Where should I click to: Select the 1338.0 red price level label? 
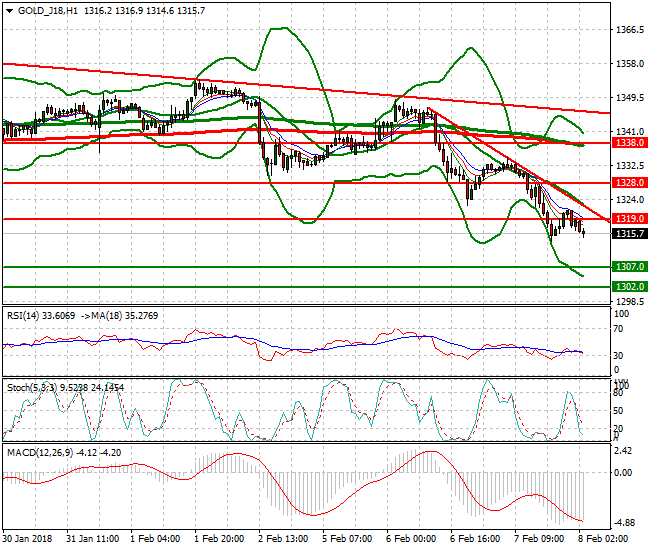point(630,143)
